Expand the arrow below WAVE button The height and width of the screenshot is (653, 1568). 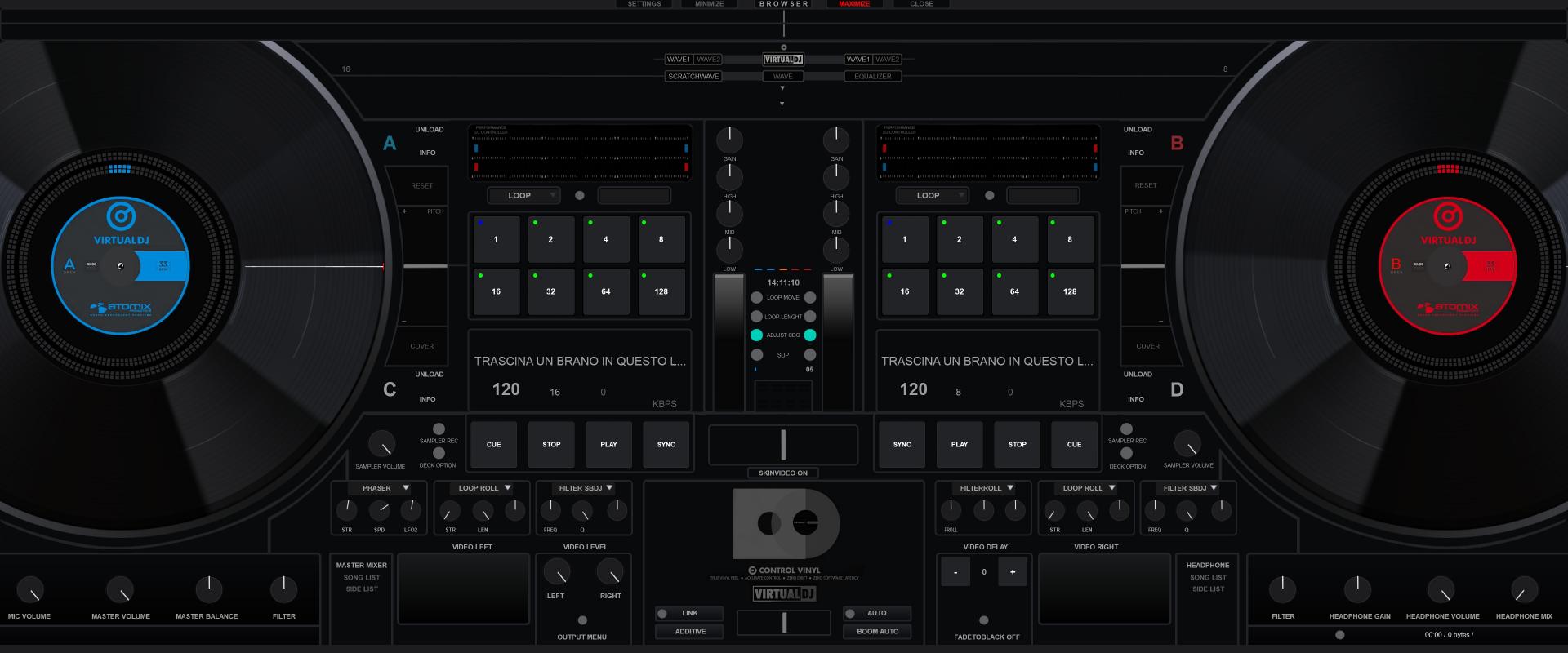coord(782,88)
